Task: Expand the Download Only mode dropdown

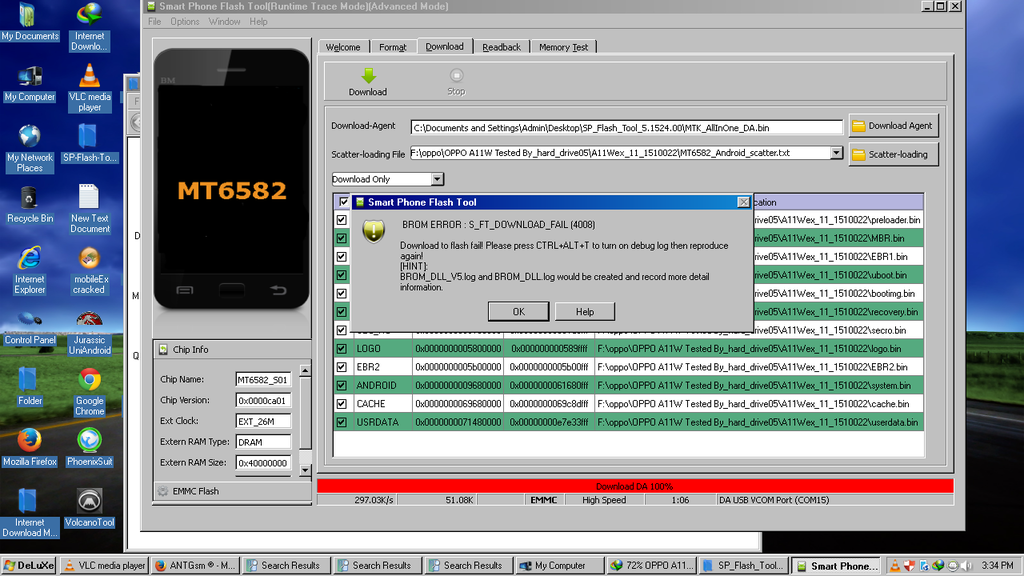Action: [437, 179]
